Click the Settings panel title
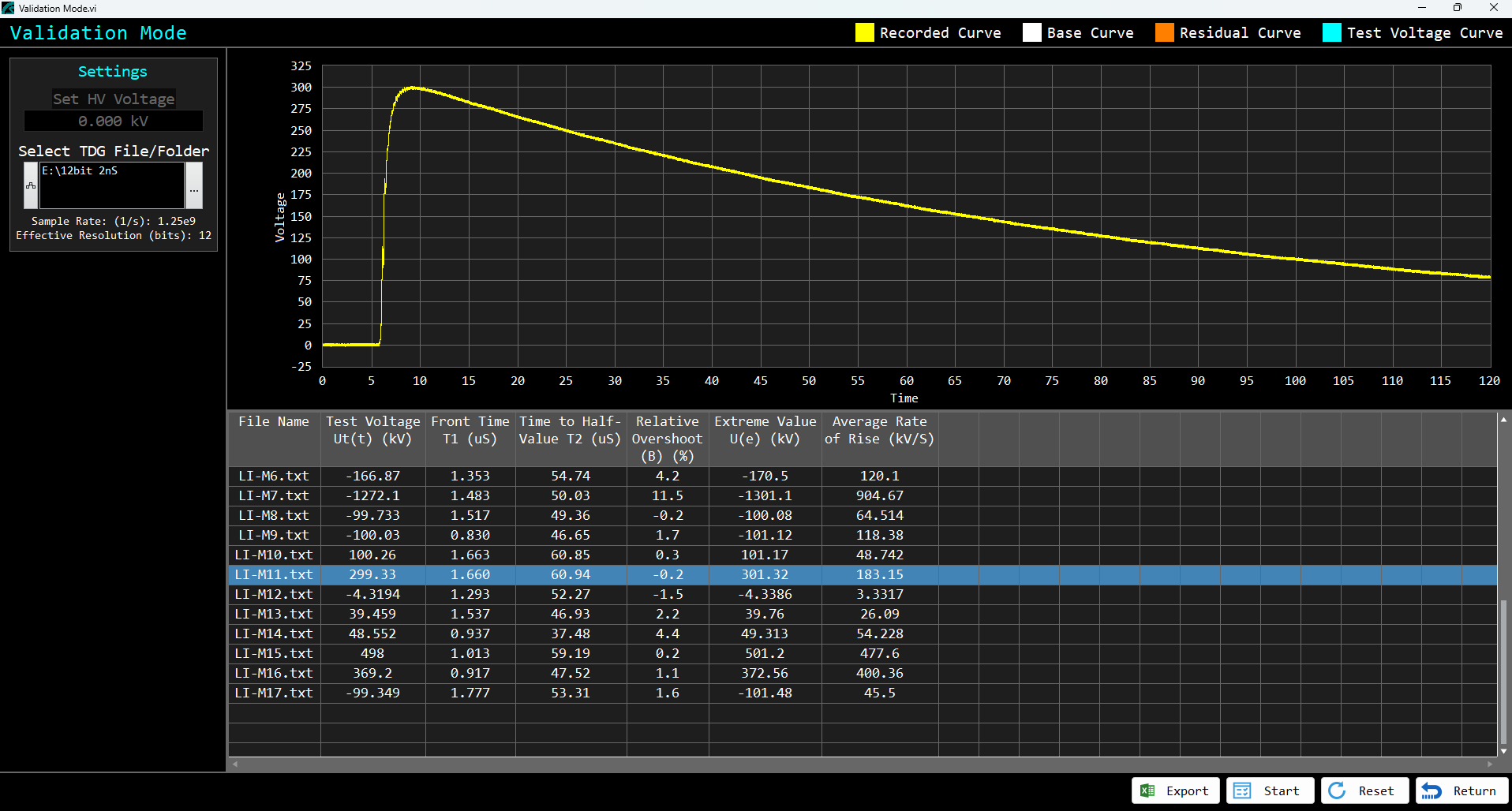 coord(113,72)
